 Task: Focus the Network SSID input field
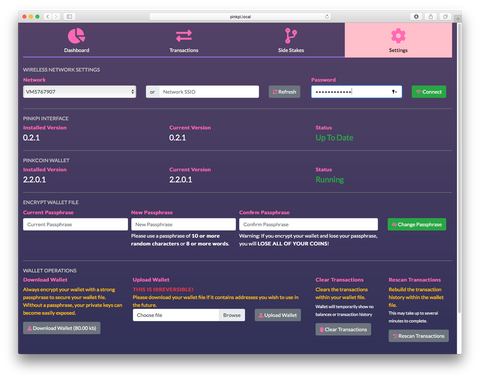[209, 92]
